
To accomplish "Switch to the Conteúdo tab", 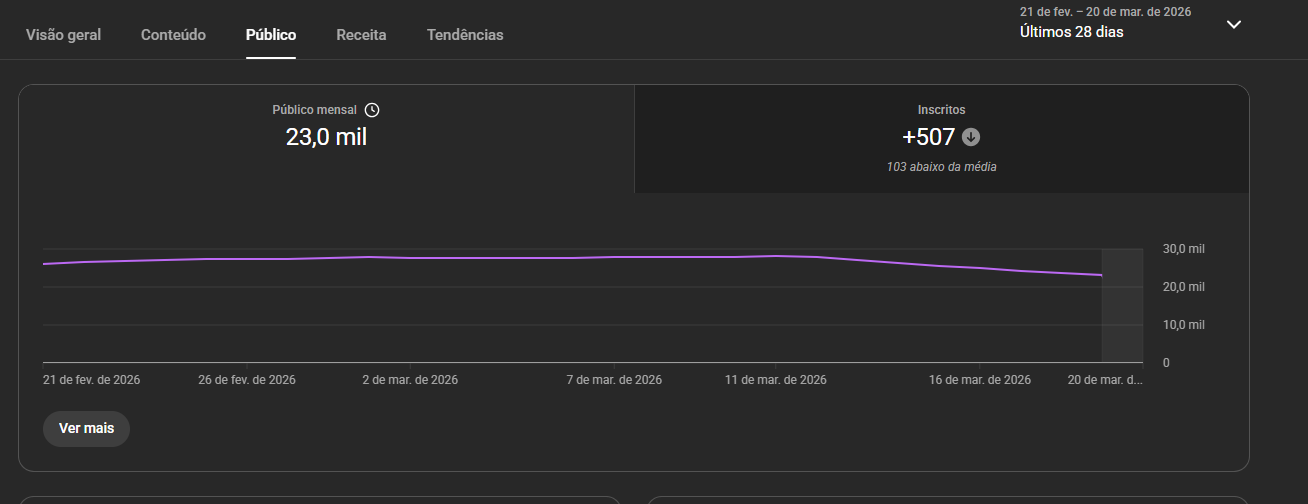I will (x=173, y=35).
